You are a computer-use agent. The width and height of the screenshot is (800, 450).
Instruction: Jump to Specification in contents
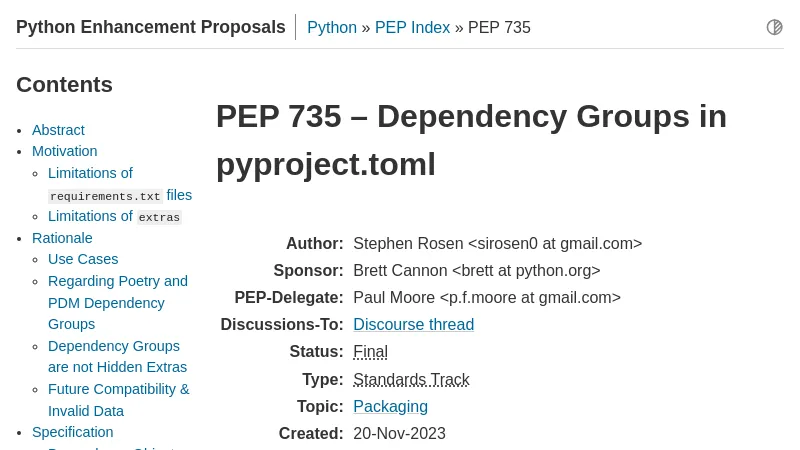(72, 432)
